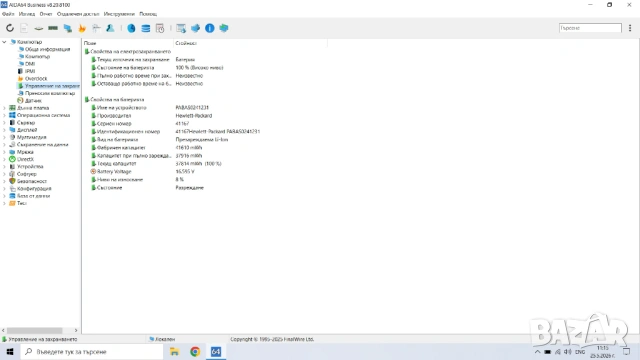Open the green memory module benchmark icon
The width and height of the screenshot is (640, 360).
(x=53, y=28)
